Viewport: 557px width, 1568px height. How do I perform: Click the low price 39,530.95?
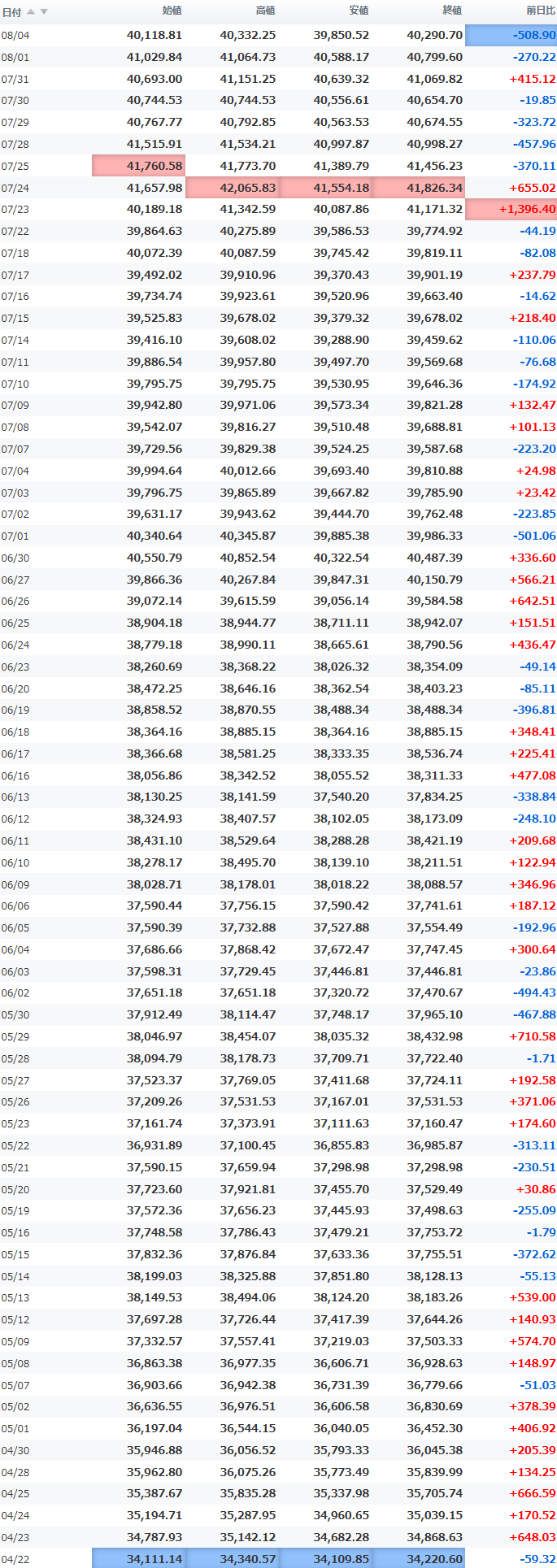341,384
